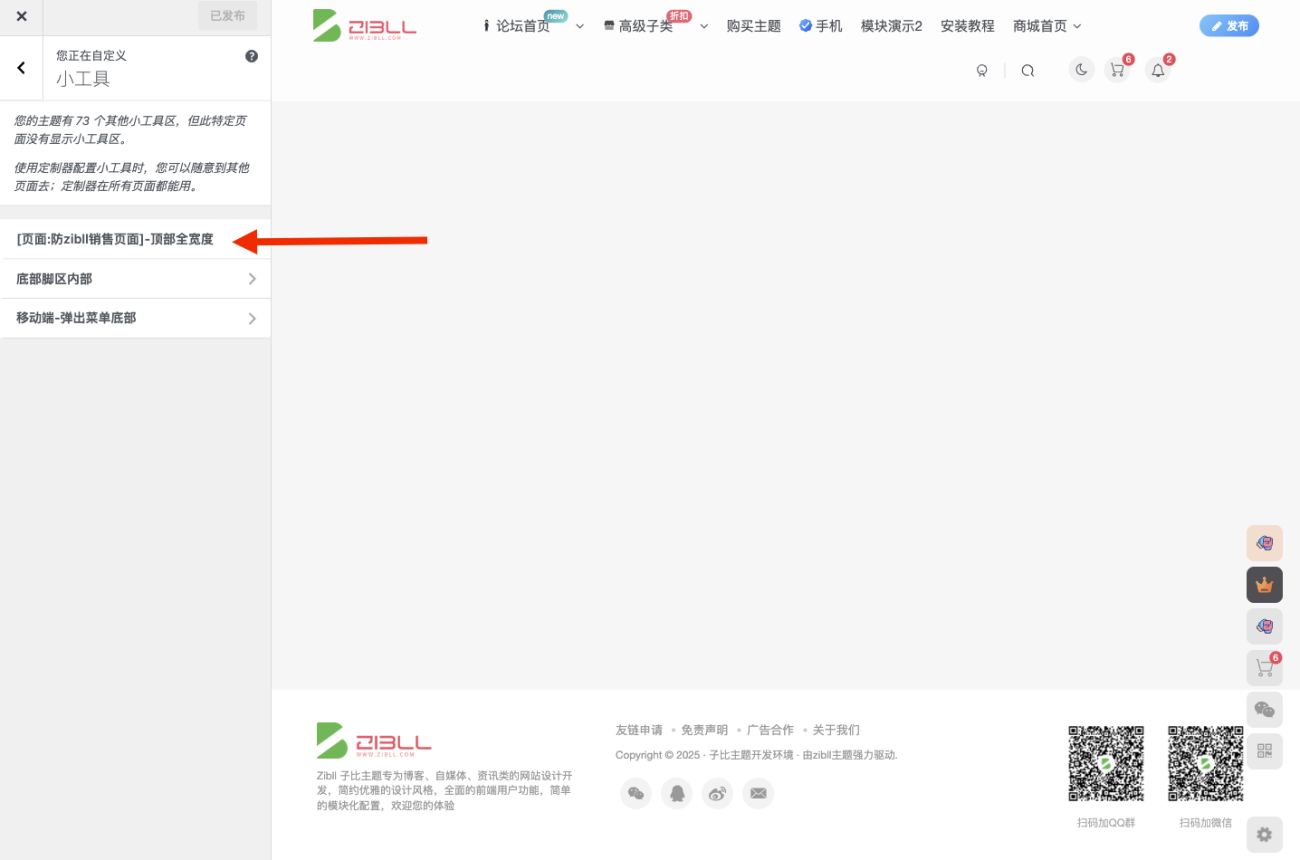
Task: Click the footer QQ penguin icon
Action: point(677,794)
